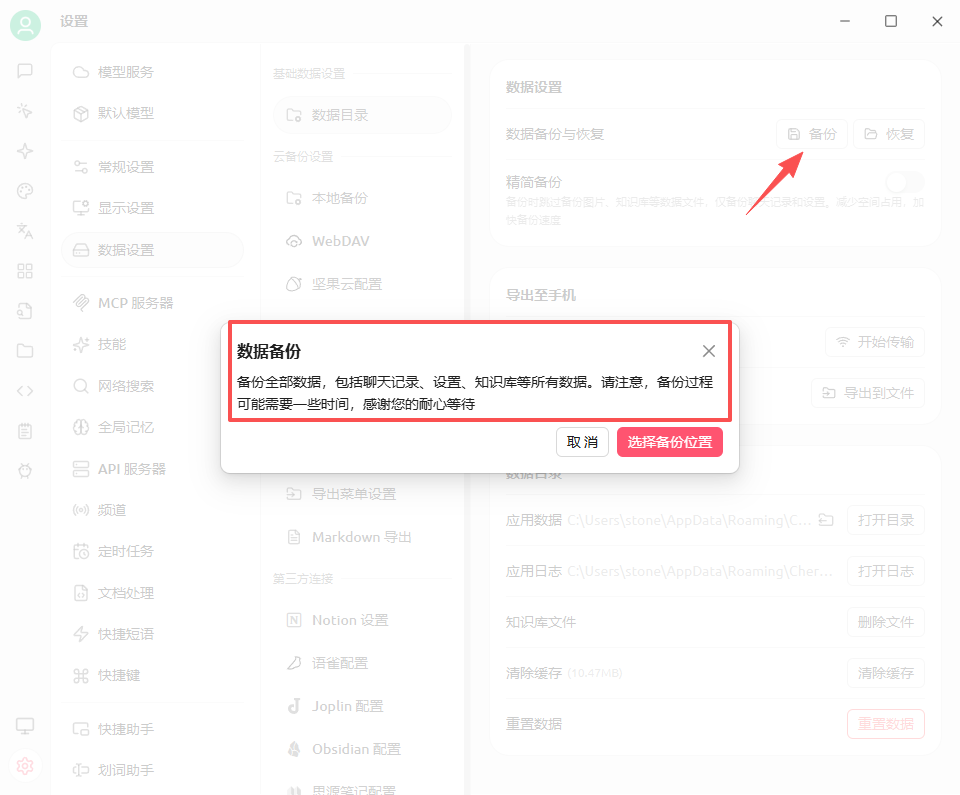Open the chat assistant sidebar icon
The image size is (960, 795).
pos(25,71)
